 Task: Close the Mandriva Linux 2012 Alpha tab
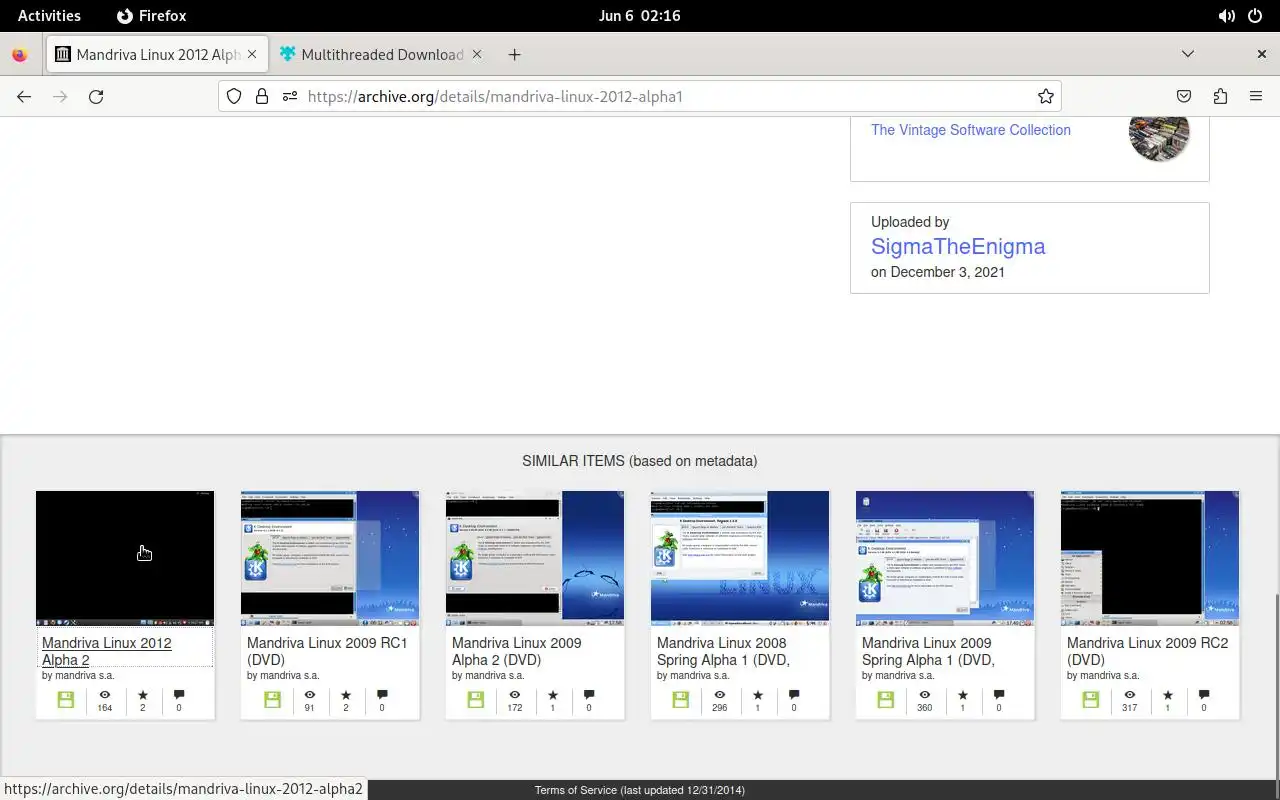coord(252,55)
